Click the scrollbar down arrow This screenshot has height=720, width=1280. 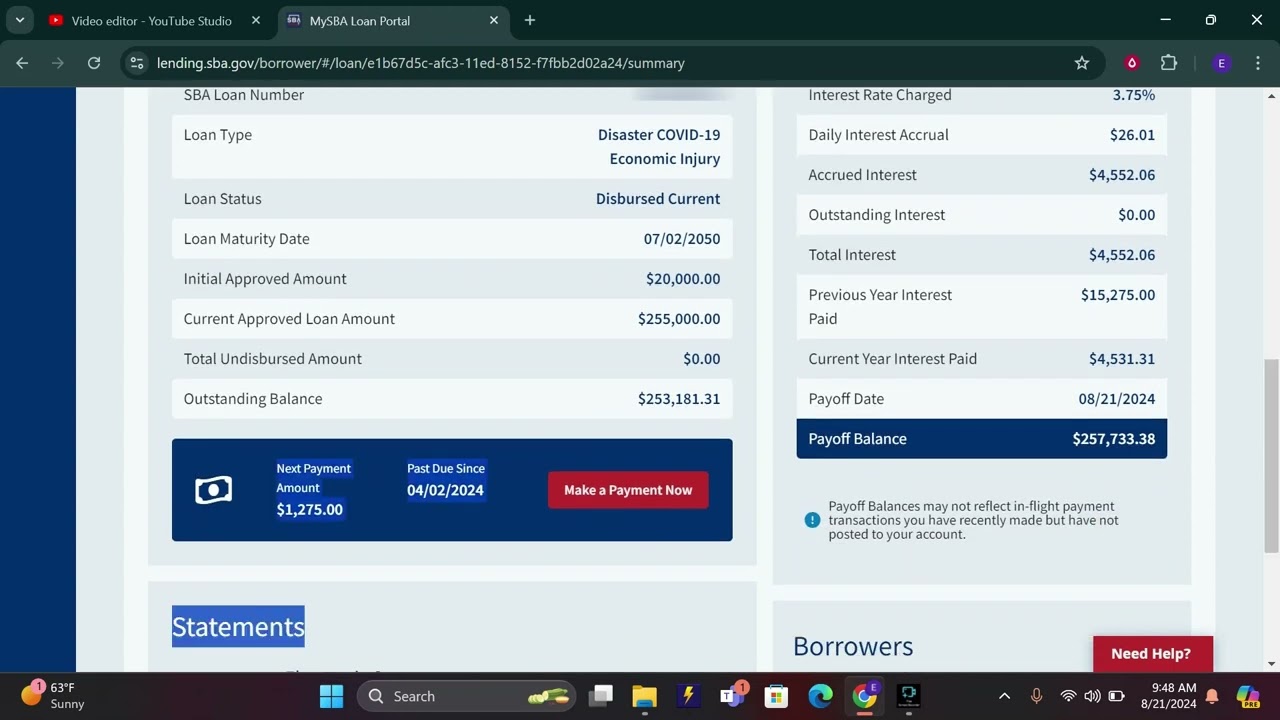[1272, 664]
